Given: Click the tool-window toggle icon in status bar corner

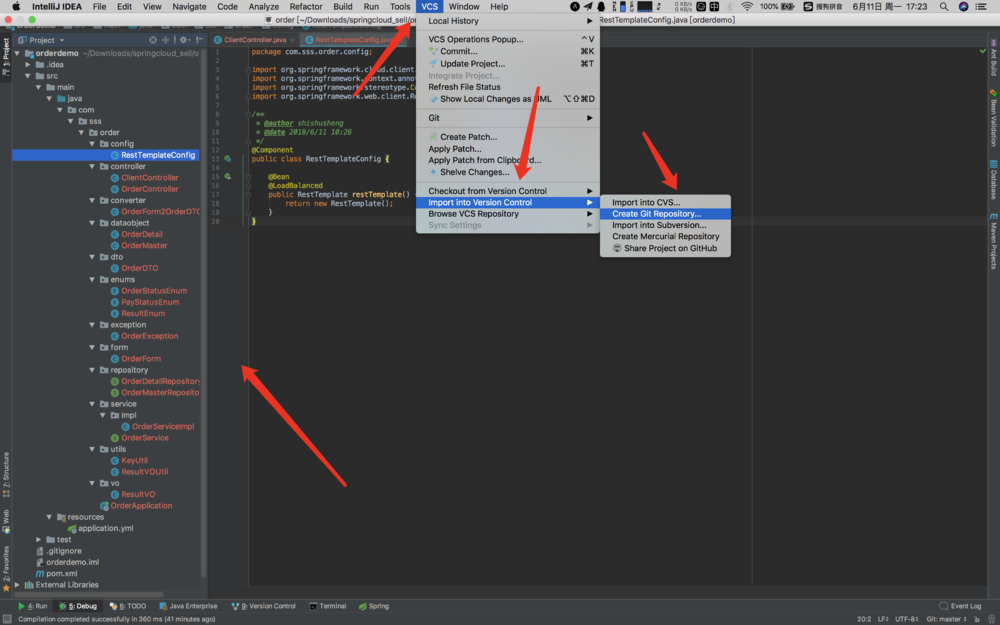Looking at the screenshot, I should tap(6, 619).
